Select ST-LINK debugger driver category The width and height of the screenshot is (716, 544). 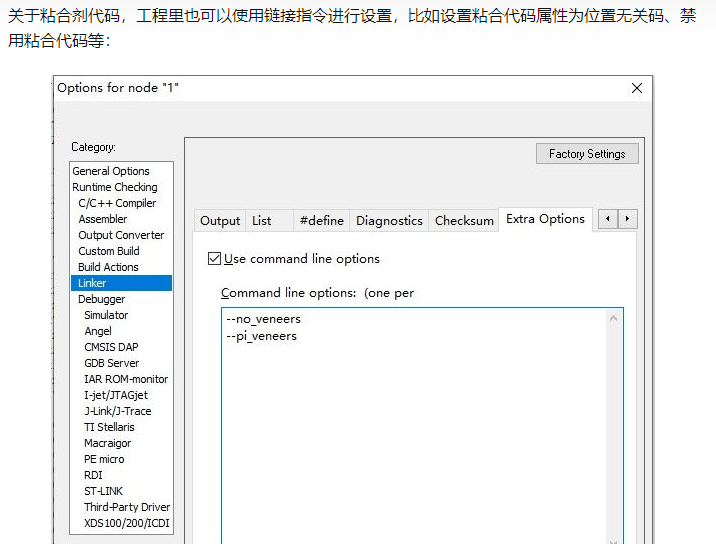tap(106, 491)
